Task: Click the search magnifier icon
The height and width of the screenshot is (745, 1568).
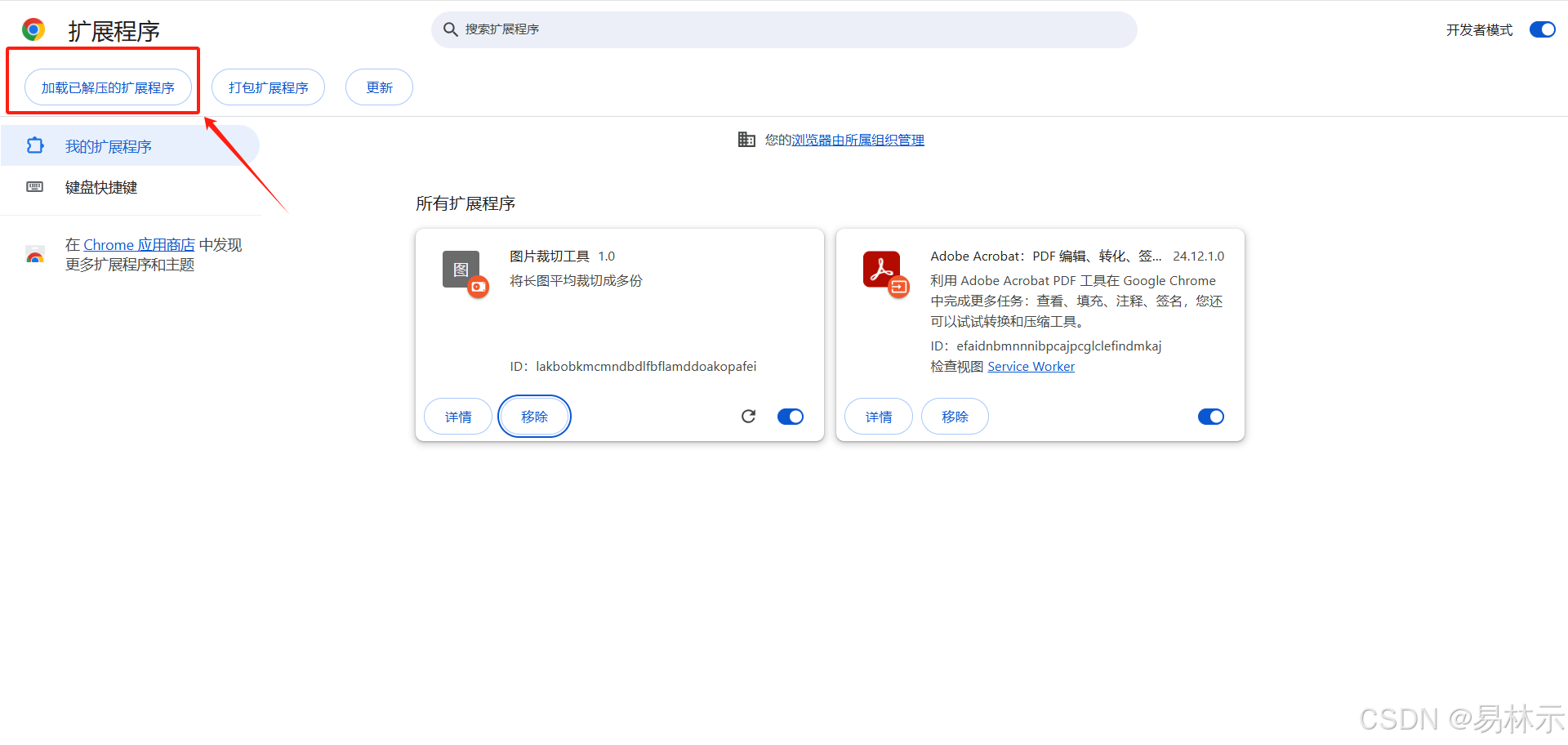Action: pyautogui.click(x=450, y=29)
